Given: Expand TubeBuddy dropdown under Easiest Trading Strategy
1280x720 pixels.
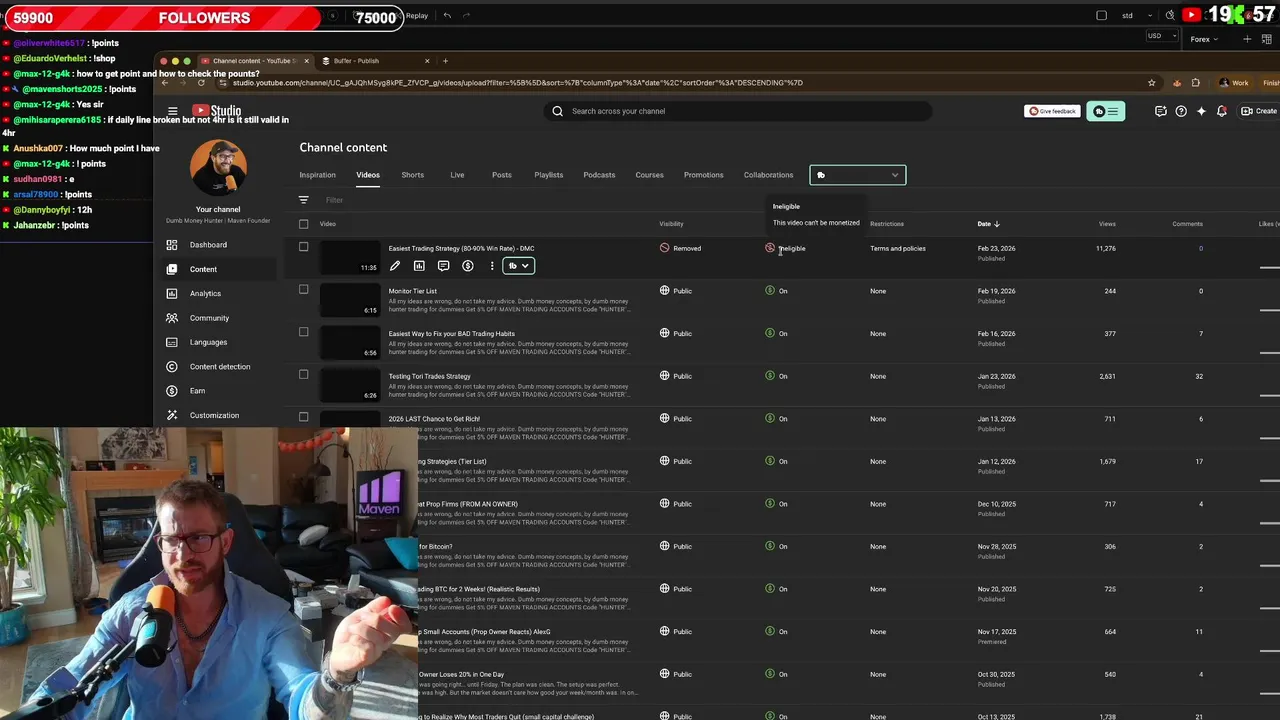Looking at the screenshot, I should click(x=518, y=266).
